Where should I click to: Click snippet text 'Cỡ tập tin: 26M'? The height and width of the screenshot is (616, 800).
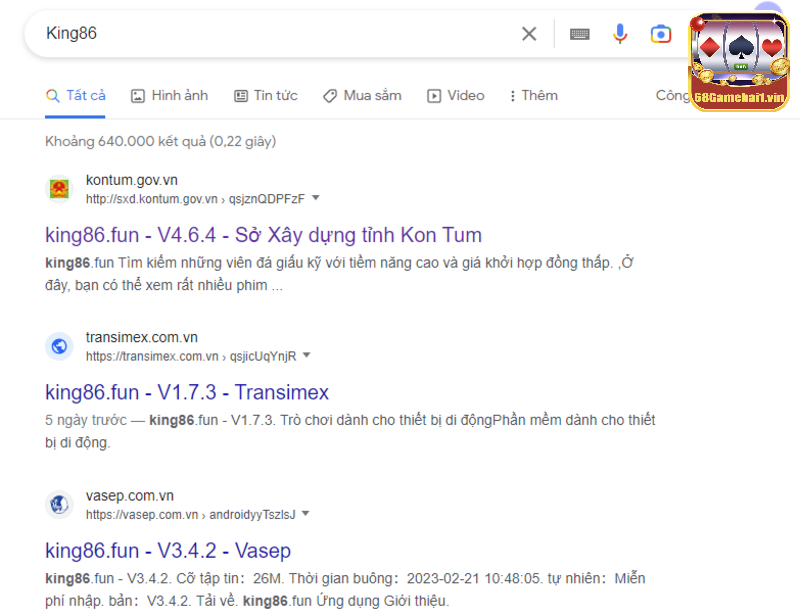(x=226, y=579)
